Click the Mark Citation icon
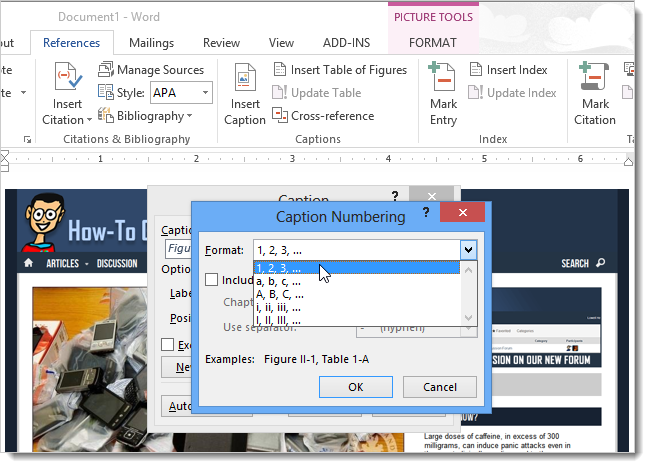650x468 pixels. click(x=594, y=77)
